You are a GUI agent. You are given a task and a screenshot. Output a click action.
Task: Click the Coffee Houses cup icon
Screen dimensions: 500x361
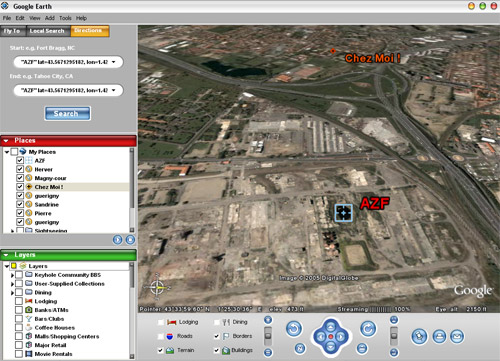29,327
